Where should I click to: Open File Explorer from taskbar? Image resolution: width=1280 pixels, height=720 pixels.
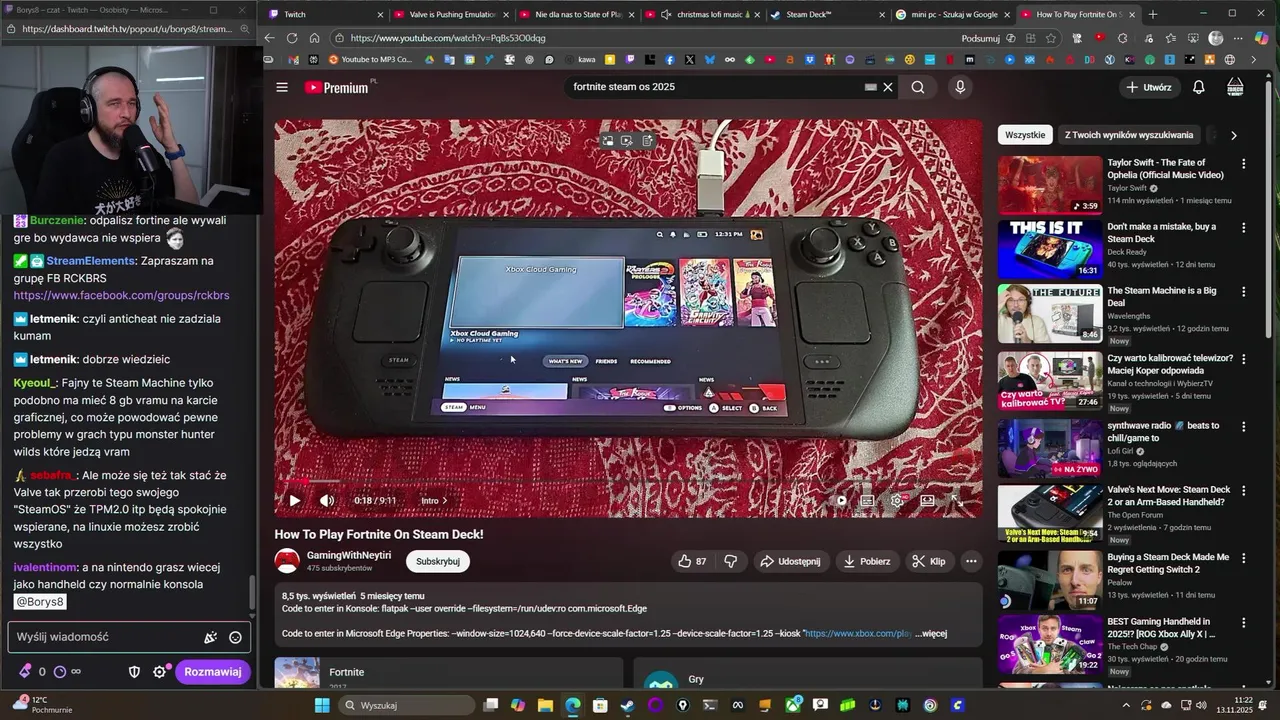click(x=545, y=705)
